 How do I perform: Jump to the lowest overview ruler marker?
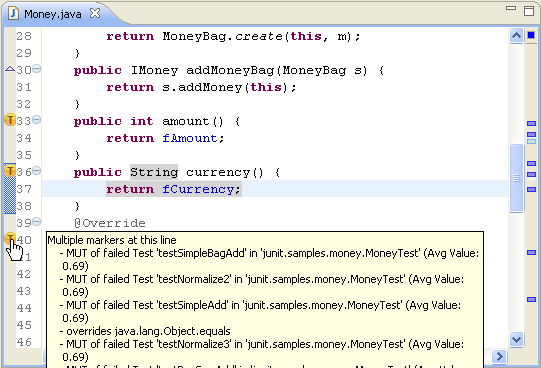[x=531, y=300]
